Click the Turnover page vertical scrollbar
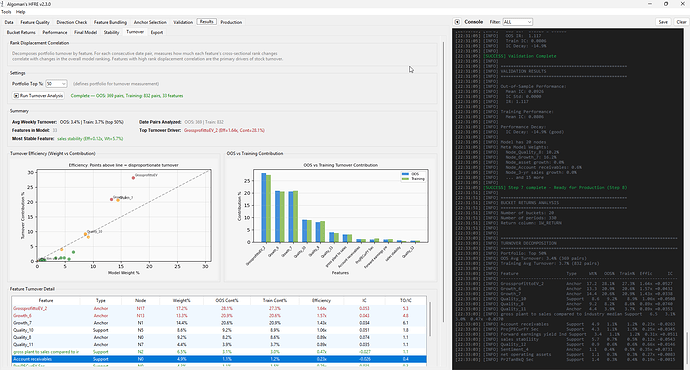The image size is (690, 370). 443,183
